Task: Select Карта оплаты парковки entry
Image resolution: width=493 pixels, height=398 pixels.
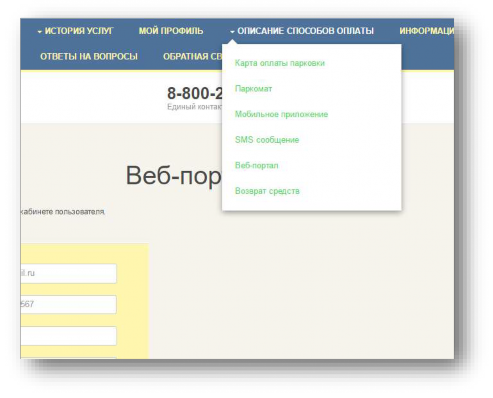Action: coord(280,63)
